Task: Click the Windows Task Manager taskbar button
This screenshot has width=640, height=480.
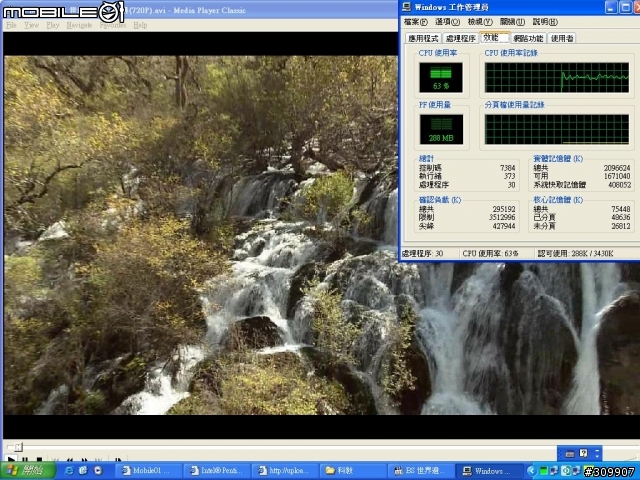Action: click(489, 471)
